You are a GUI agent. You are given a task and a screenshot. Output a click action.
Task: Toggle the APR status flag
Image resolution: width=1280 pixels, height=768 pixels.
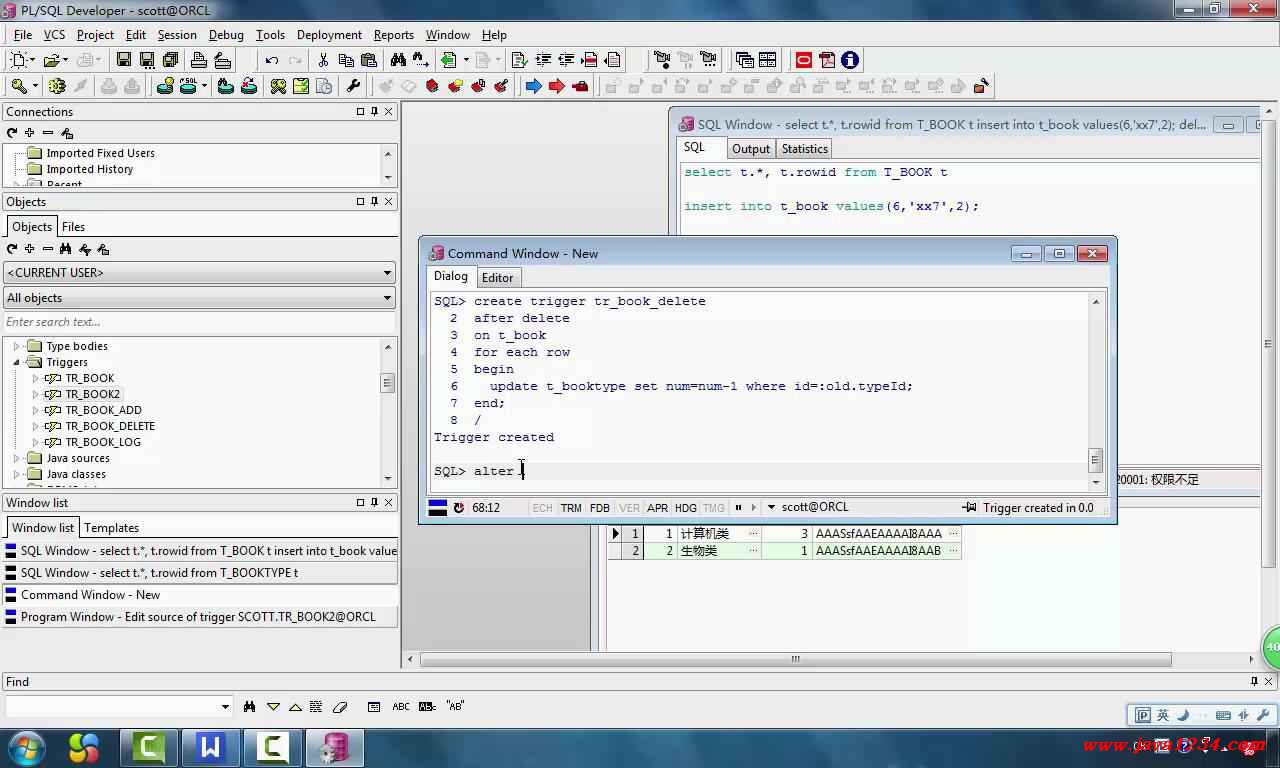click(x=658, y=508)
